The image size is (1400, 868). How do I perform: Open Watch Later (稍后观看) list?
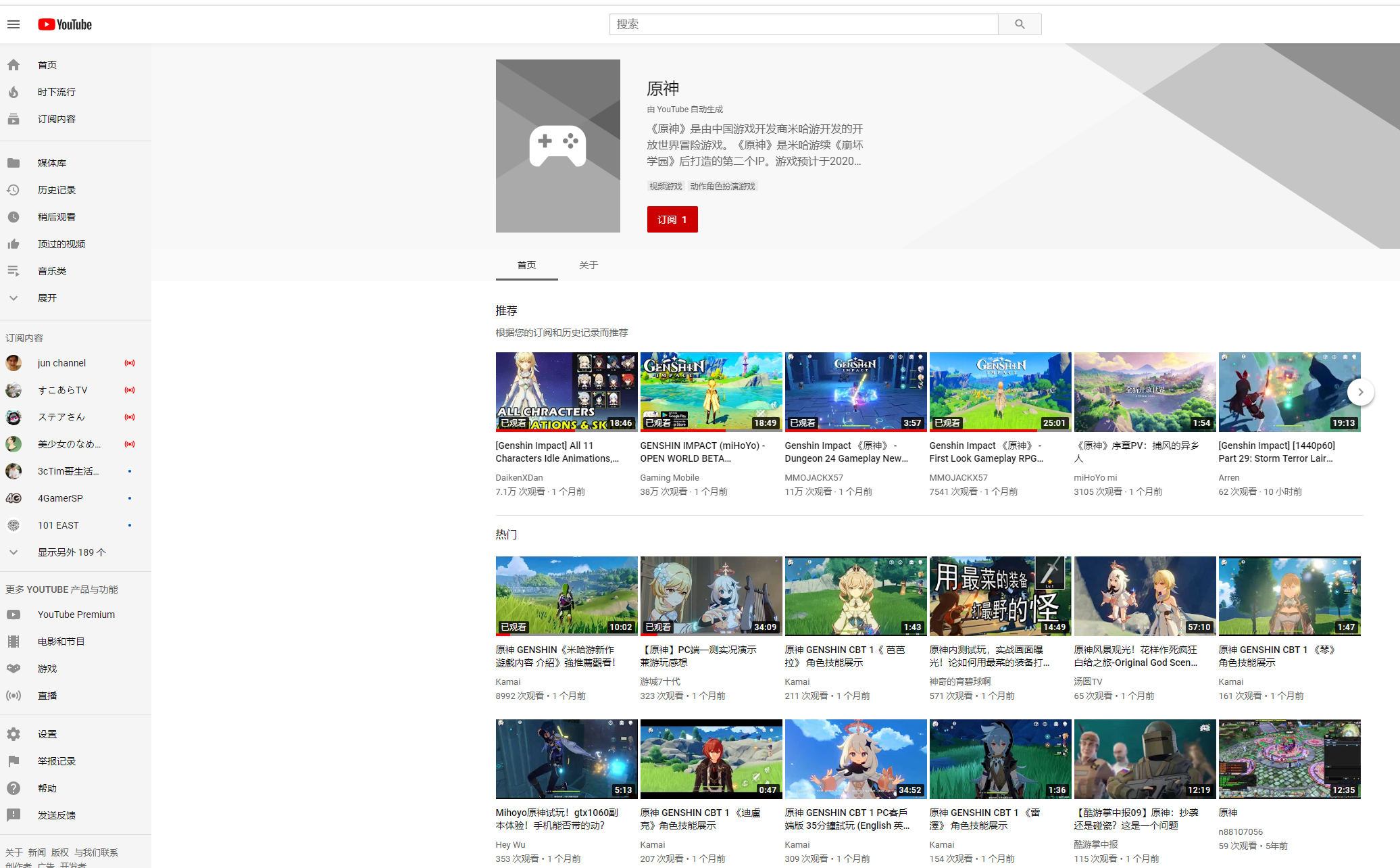click(57, 217)
